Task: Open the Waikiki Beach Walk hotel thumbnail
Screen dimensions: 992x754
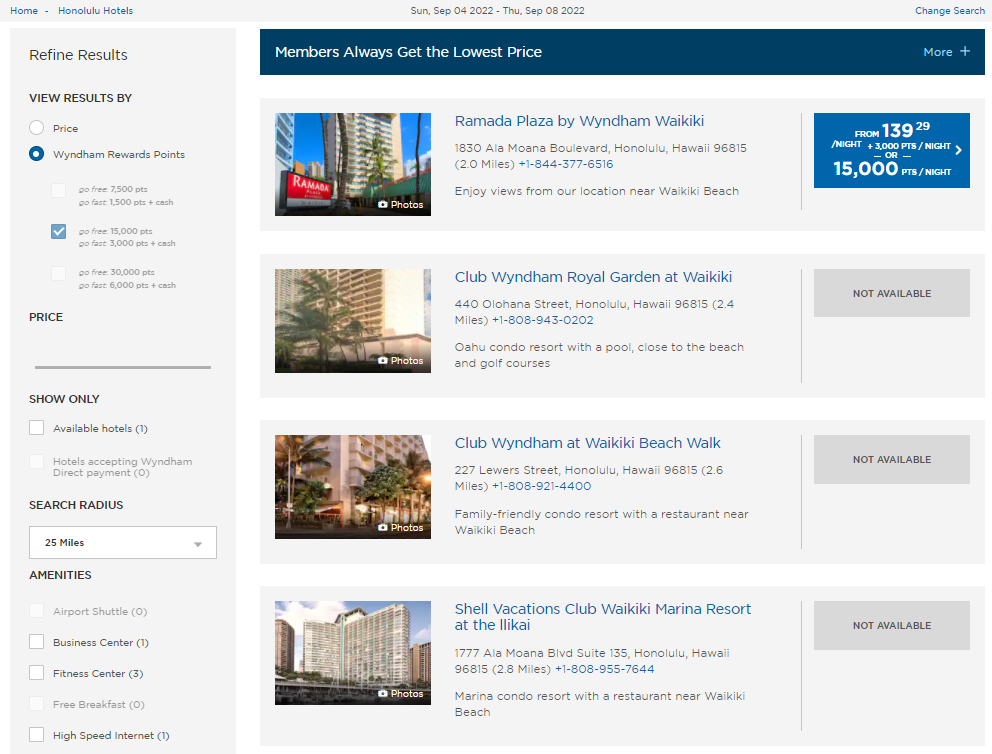Action: click(x=352, y=486)
